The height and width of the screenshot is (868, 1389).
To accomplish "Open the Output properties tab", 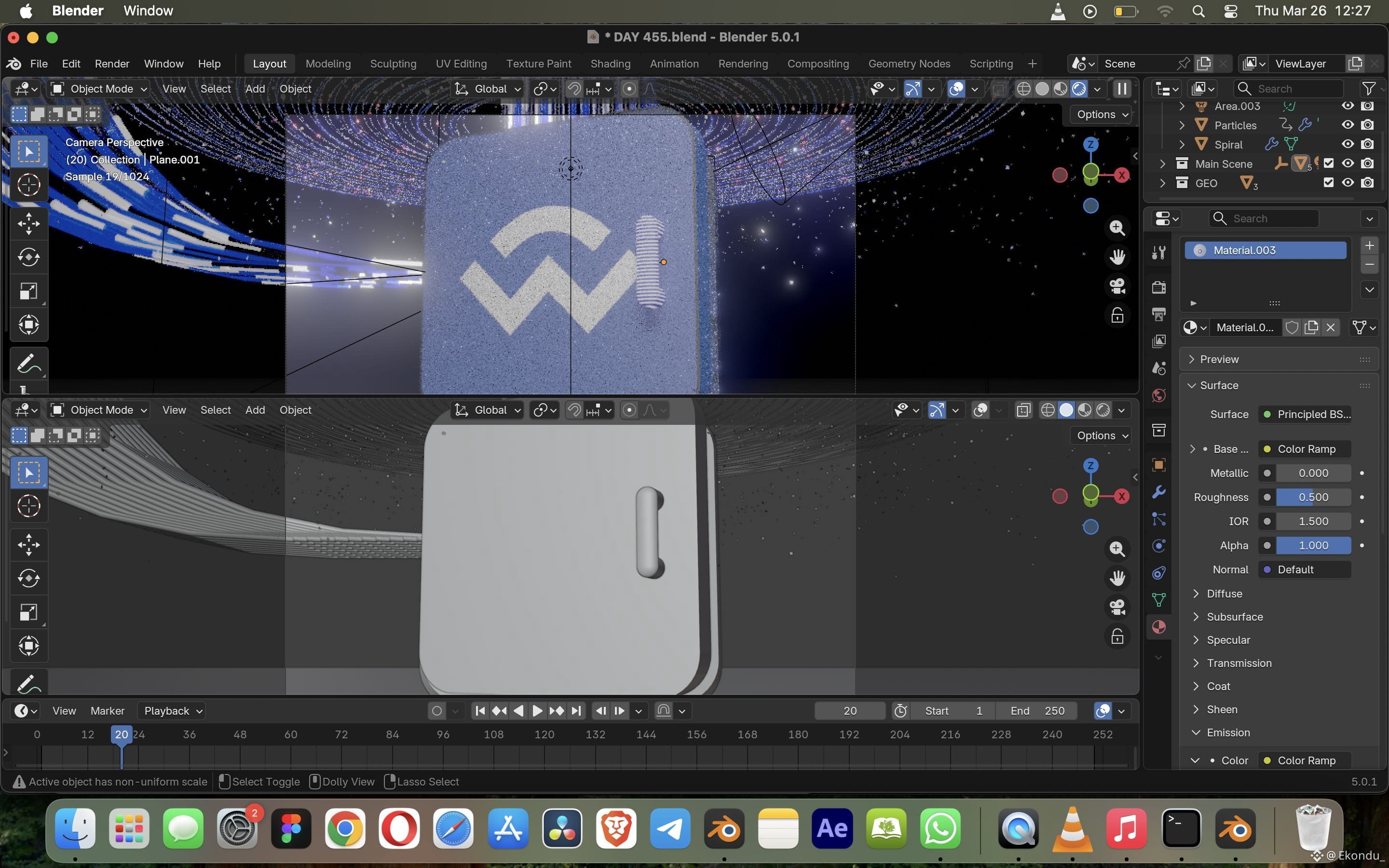I will tap(1159, 313).
